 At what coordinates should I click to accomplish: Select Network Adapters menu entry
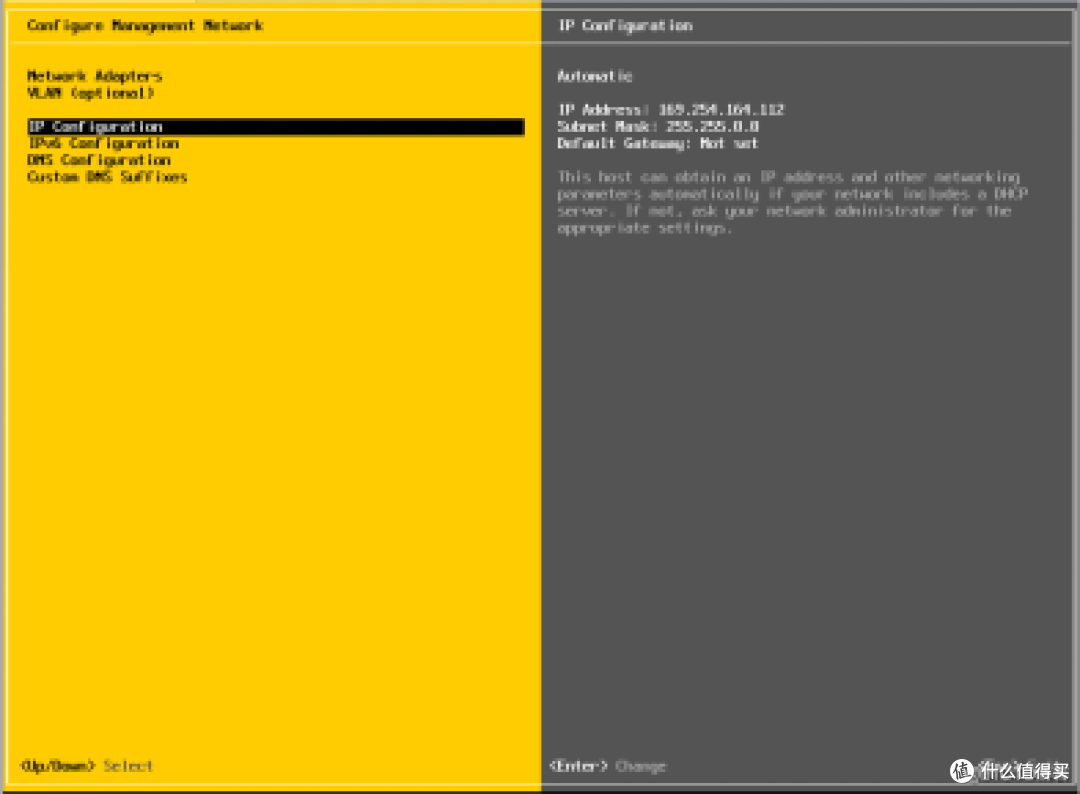tap(94, 76)
